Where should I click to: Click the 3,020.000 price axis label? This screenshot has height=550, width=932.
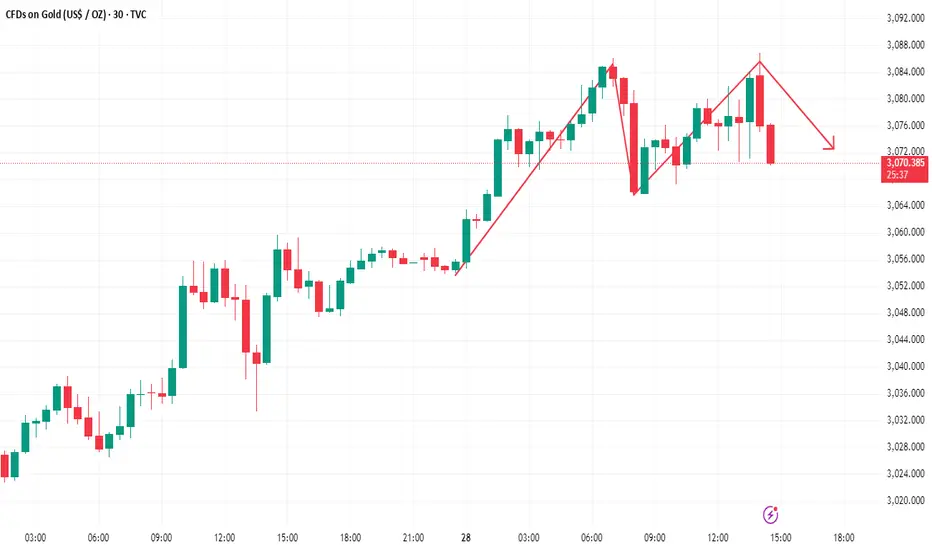pyautogui.click(x=905, y=500)
